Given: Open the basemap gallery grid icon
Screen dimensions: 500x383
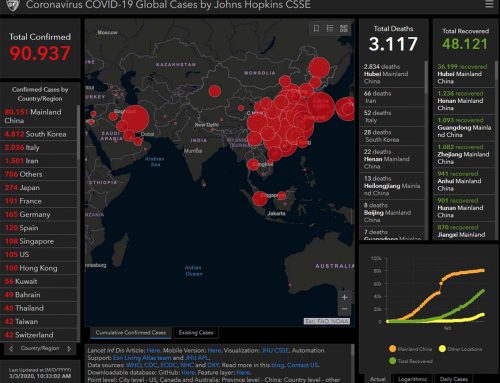Looking at the screenshot, I should [344, 28].
